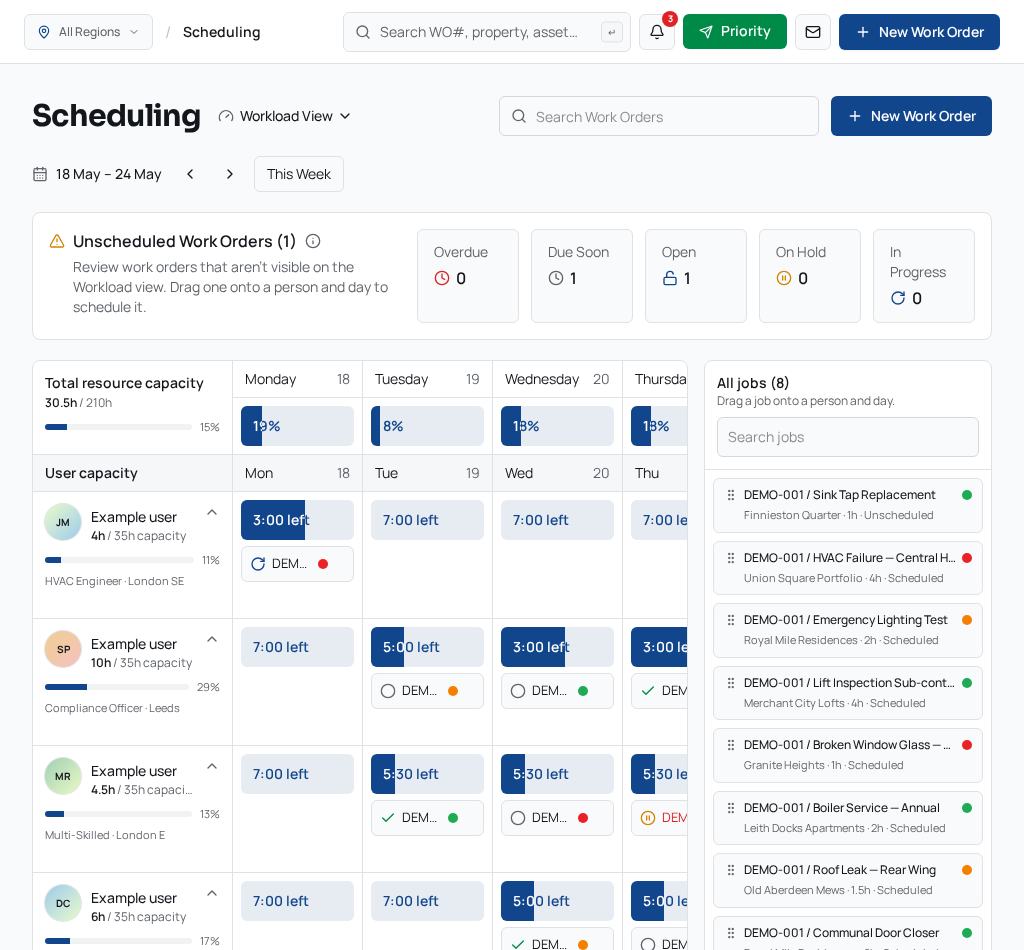Collapse the DC Example user row
The width and height of the screenshot is (1024, 950).
coord(212,893)
